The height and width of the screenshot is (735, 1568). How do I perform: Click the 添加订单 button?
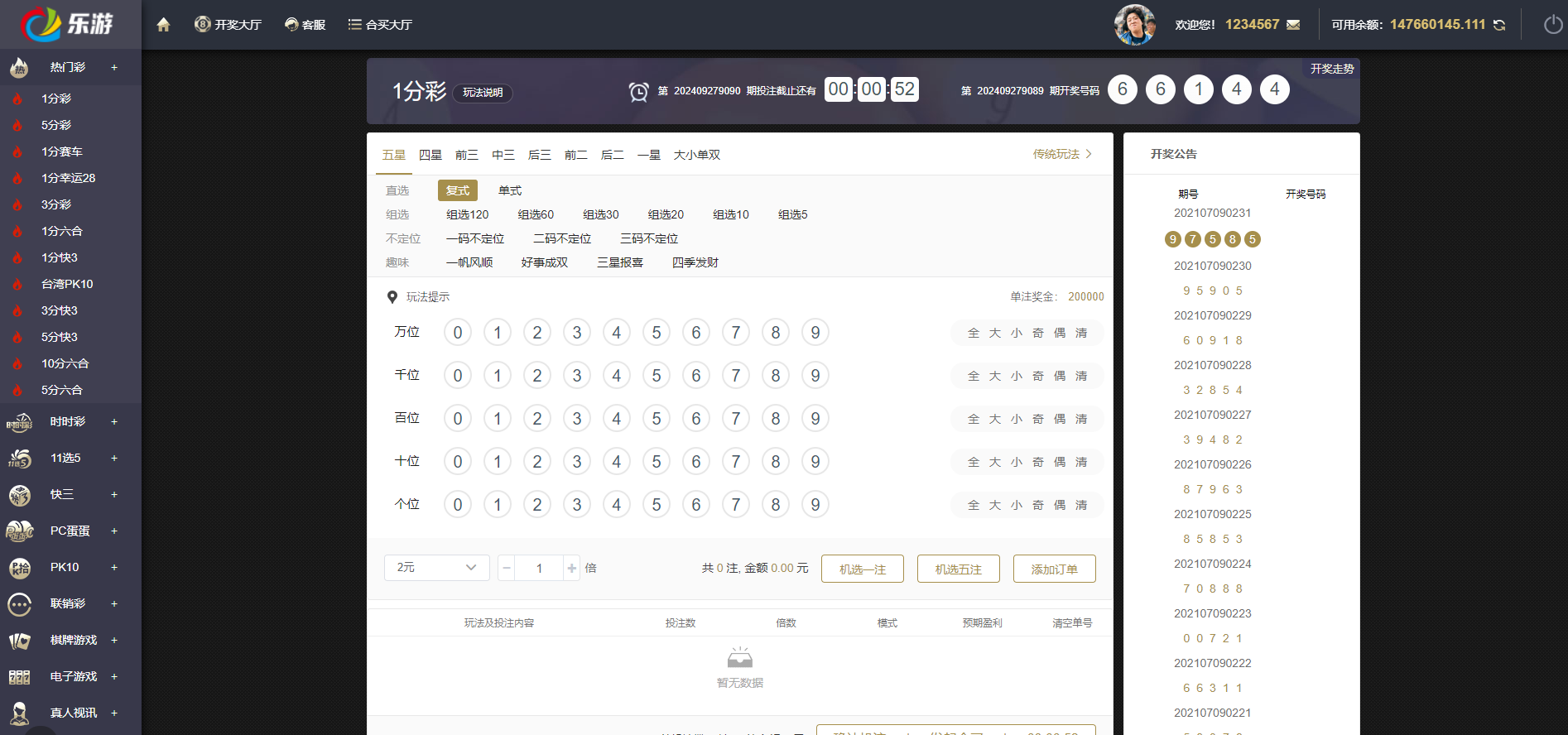click(1054, 569)
